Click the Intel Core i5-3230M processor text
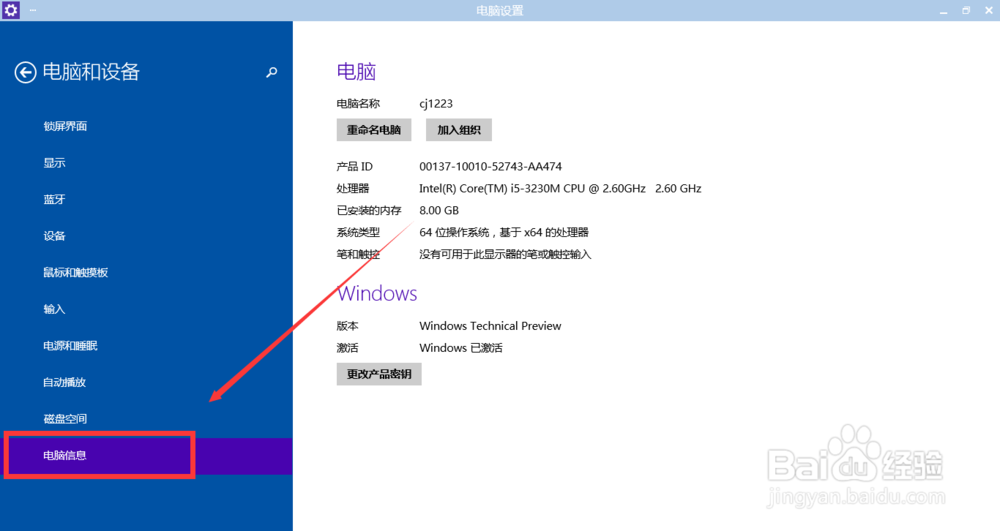This screenshot has width=1000, height=531. pyautogui.click(x=560, y=189)
